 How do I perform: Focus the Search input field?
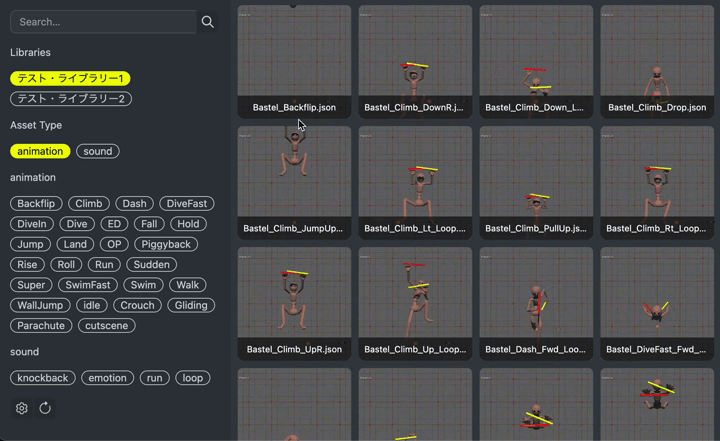point(103,22)
